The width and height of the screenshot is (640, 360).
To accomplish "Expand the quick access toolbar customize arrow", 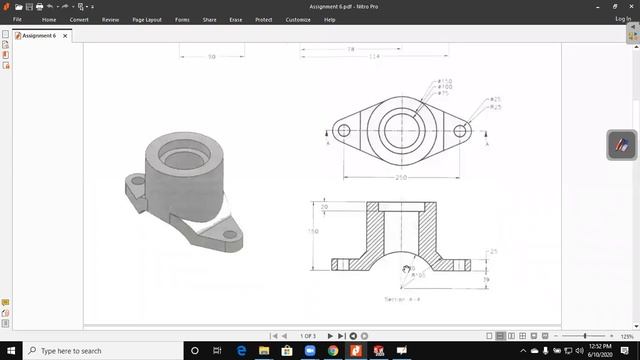I will click(93, 7).
